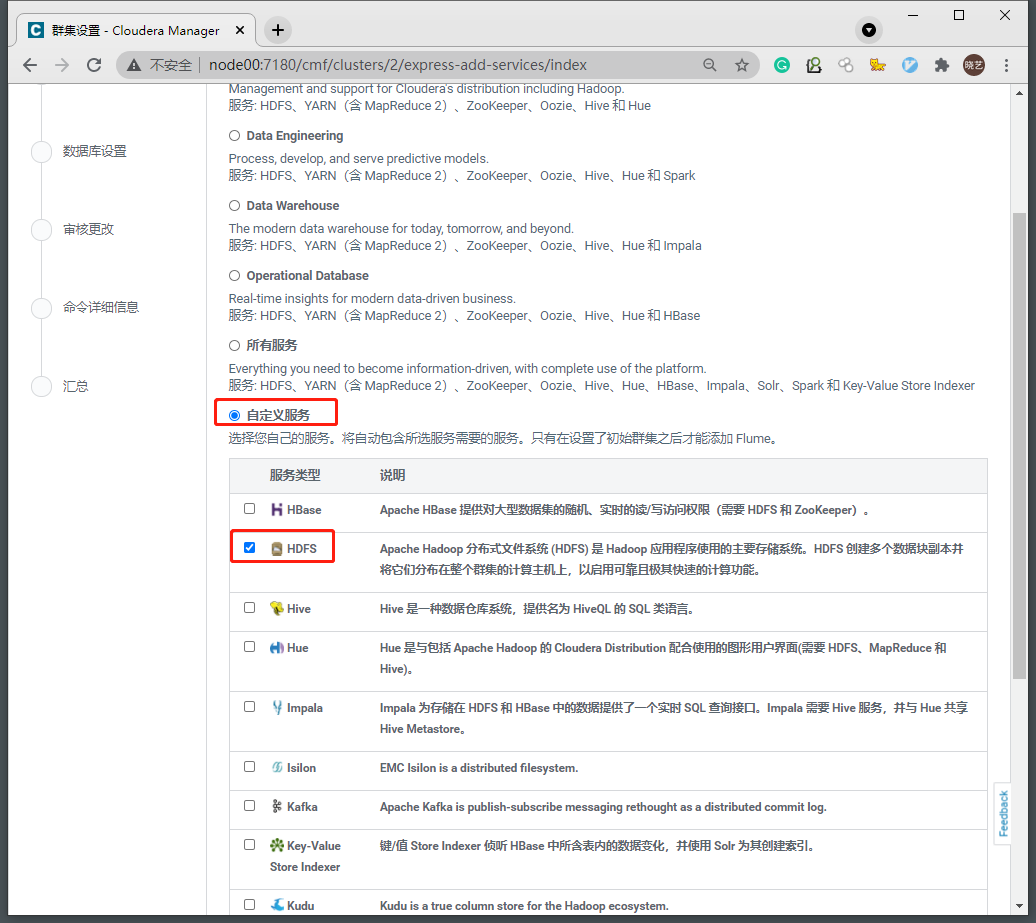Click the Kudu service icon
Image resolution: width=1036 pixels, height=923 pixels.
point(277,905)
